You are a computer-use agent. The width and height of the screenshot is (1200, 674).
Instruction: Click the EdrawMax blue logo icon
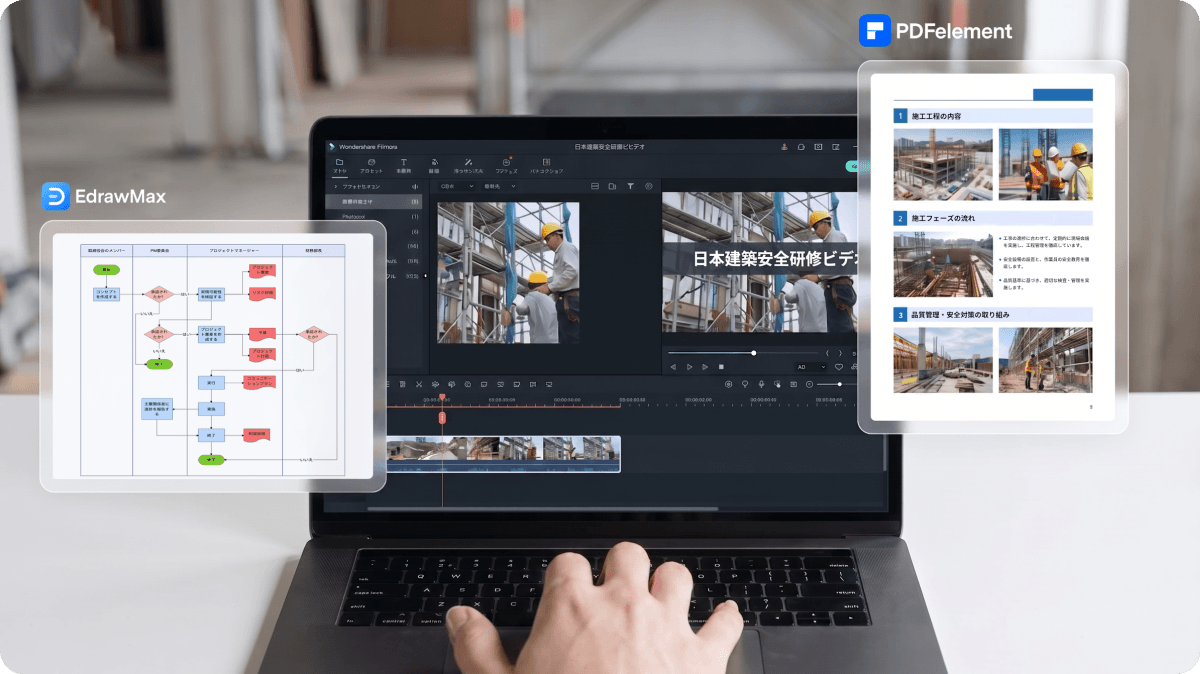click(56, 197)
